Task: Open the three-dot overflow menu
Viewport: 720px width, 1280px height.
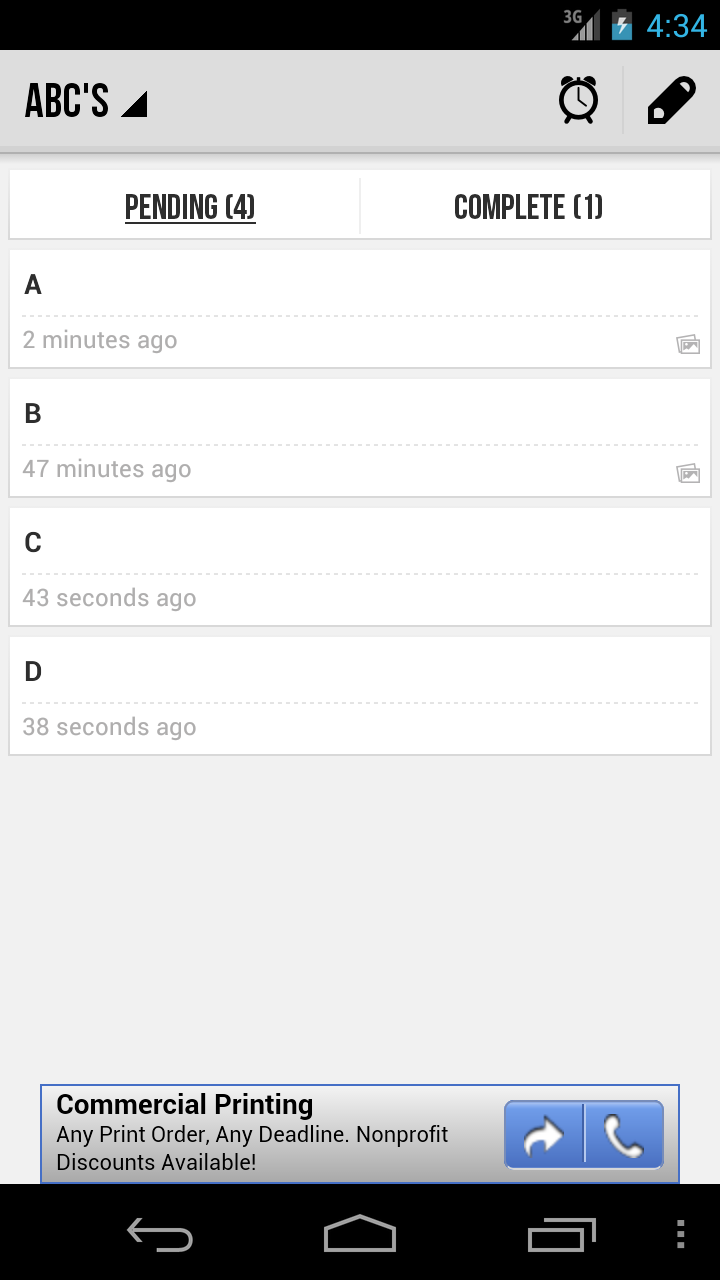Action: coord(681,1234)
